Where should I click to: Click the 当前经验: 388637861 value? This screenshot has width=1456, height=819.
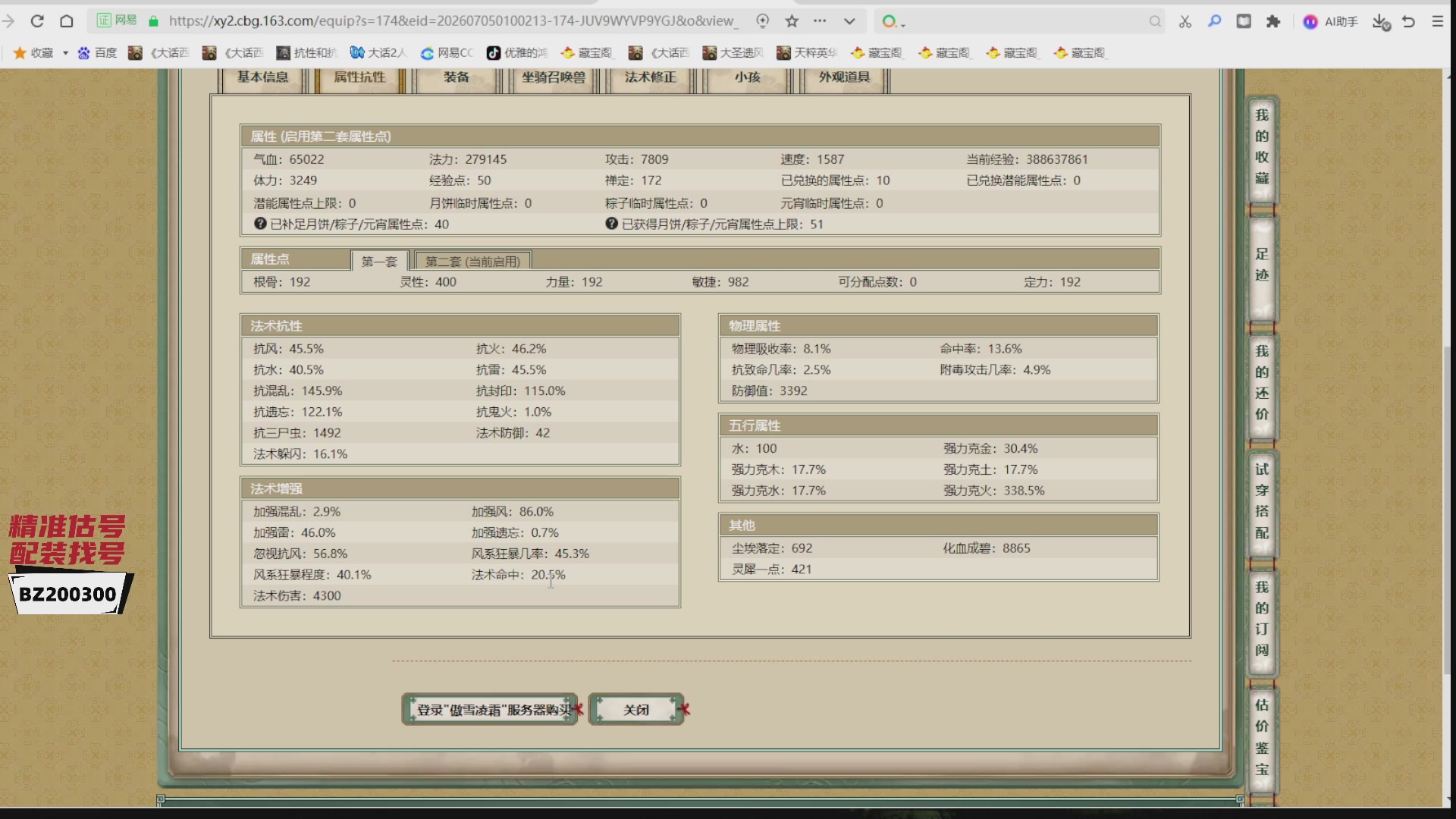[1027, 160]
